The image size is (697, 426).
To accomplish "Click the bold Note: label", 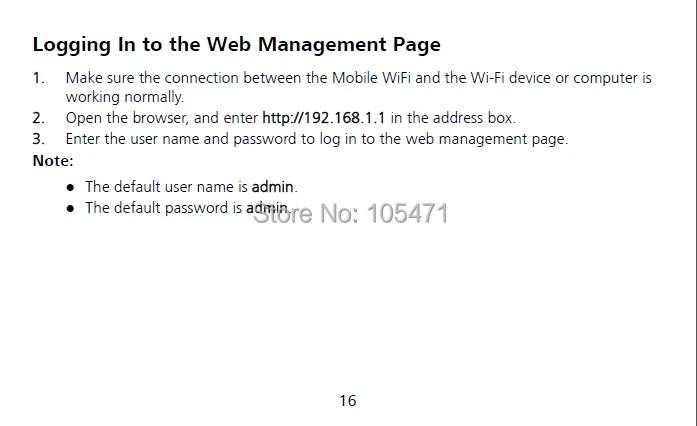I will [53, 161].
